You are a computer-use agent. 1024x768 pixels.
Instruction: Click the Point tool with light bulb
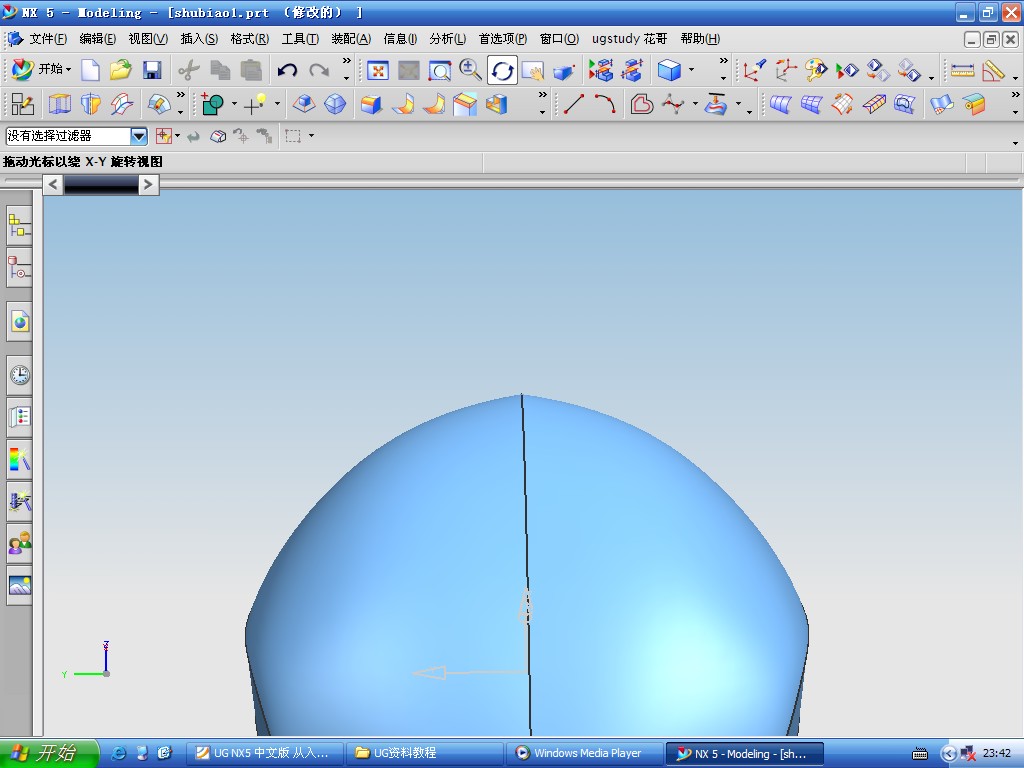pyautogui.click(x=255, y=104)
